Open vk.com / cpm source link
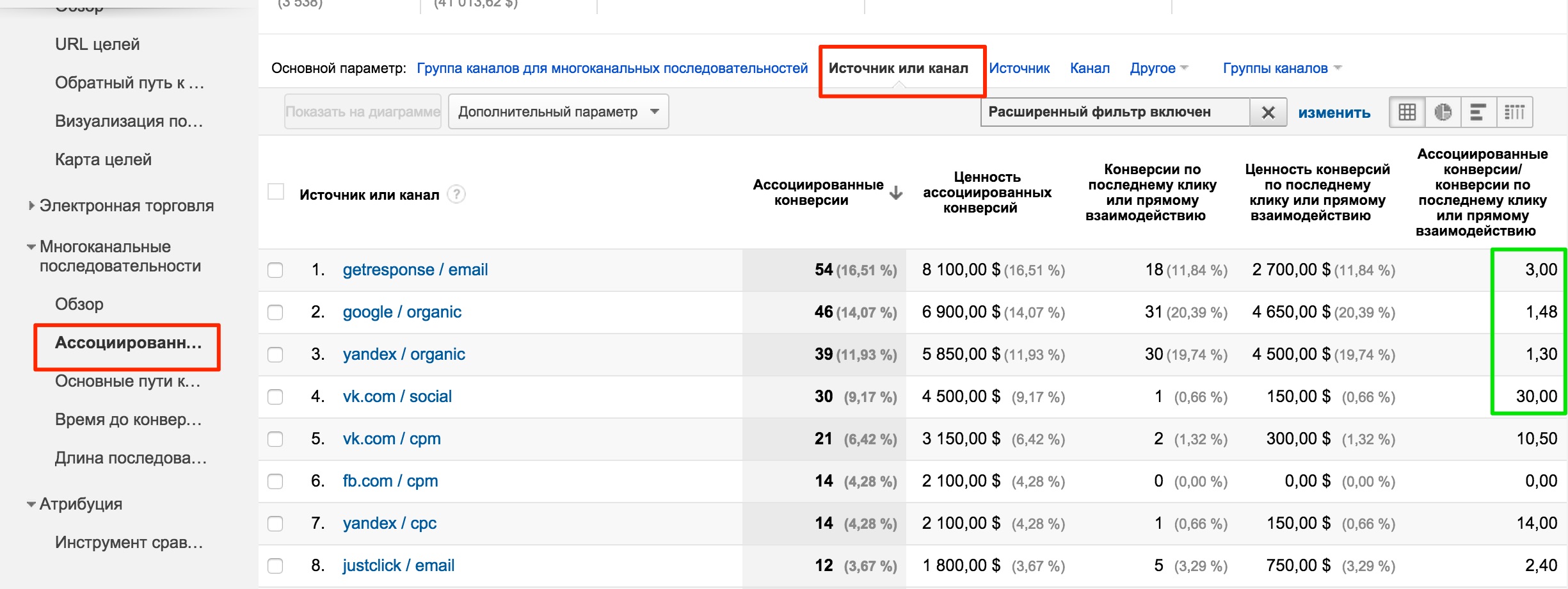This screenshot has width=1568, height=589. coord(392,439)
